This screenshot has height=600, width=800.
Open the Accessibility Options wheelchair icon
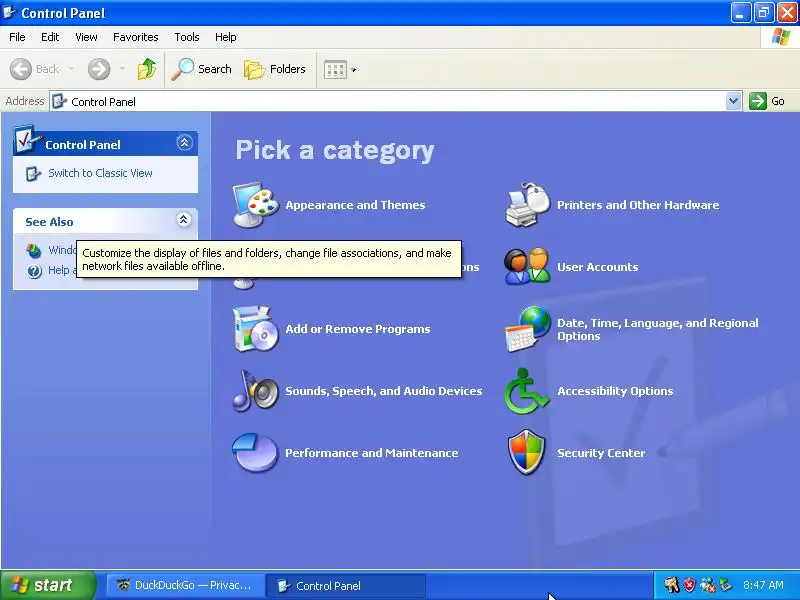click(x=527, y=391)
